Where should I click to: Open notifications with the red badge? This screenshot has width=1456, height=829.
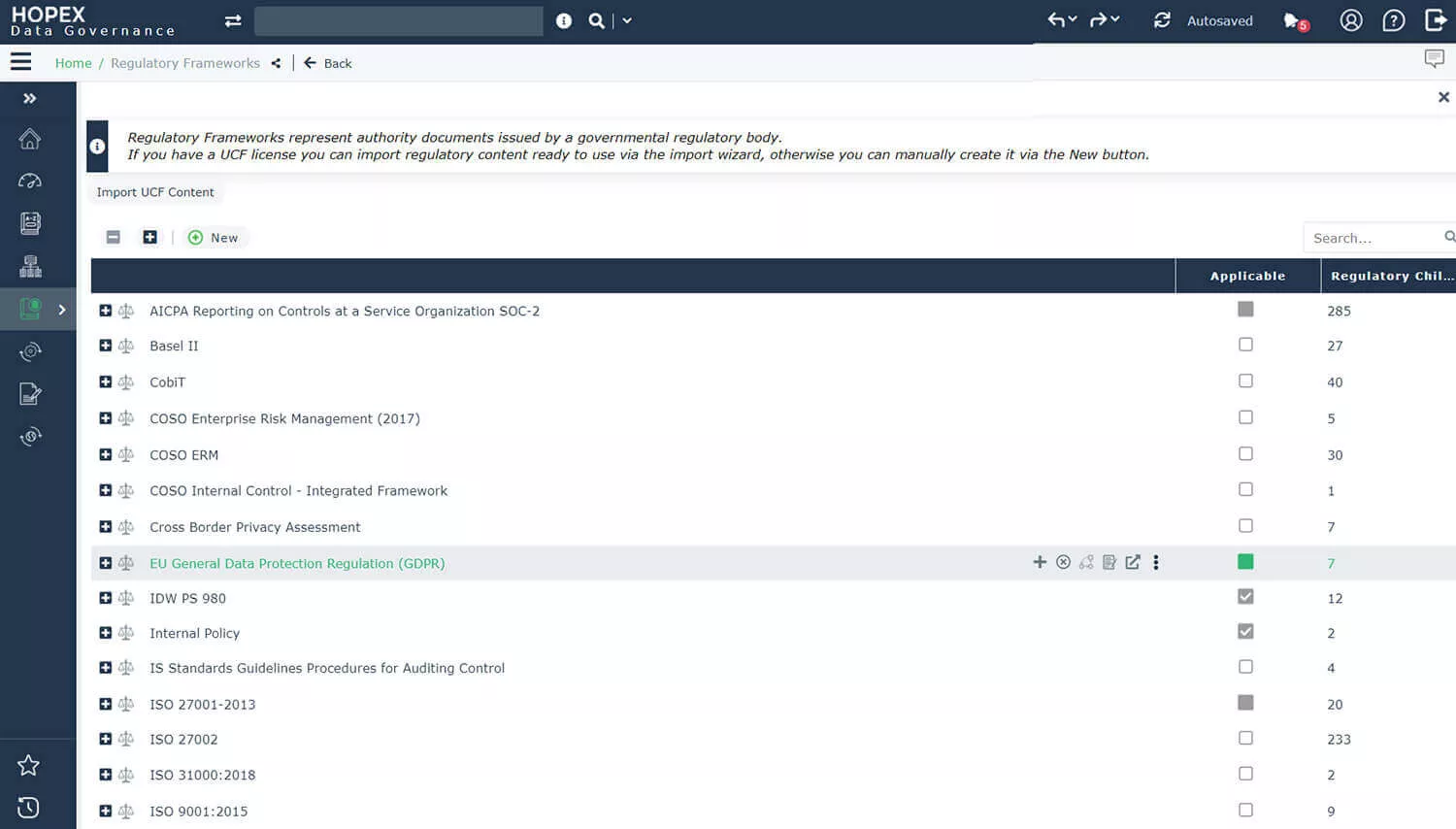pos(1296,20)
